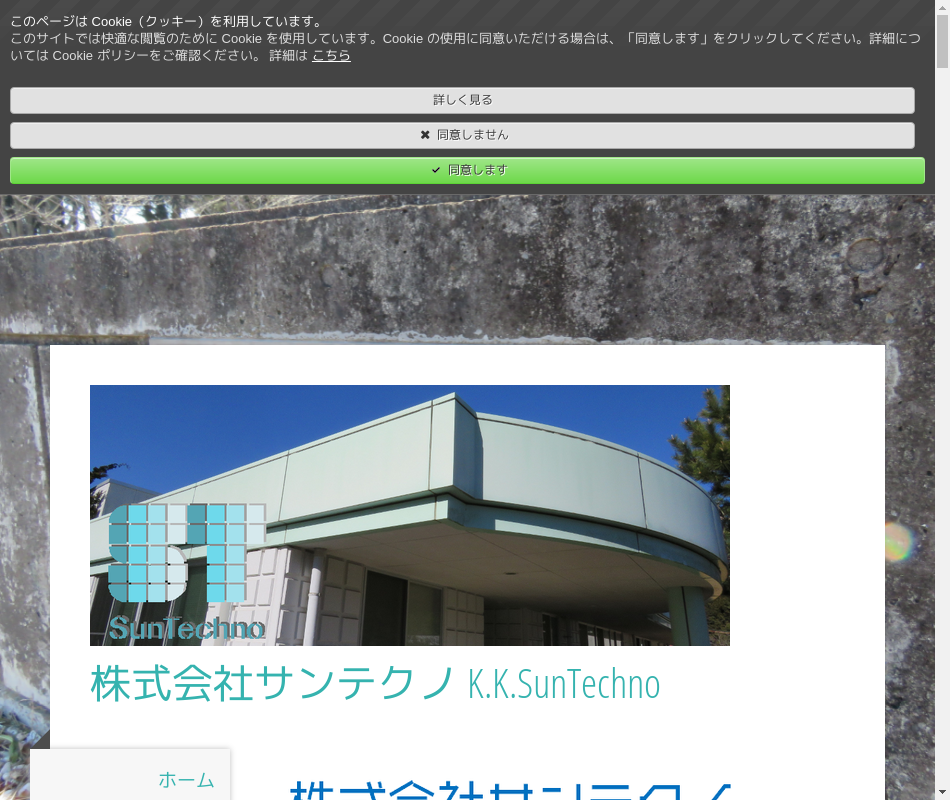Click the X icon beside 同意しません
950x800 pixels.
tap(425, 135)
